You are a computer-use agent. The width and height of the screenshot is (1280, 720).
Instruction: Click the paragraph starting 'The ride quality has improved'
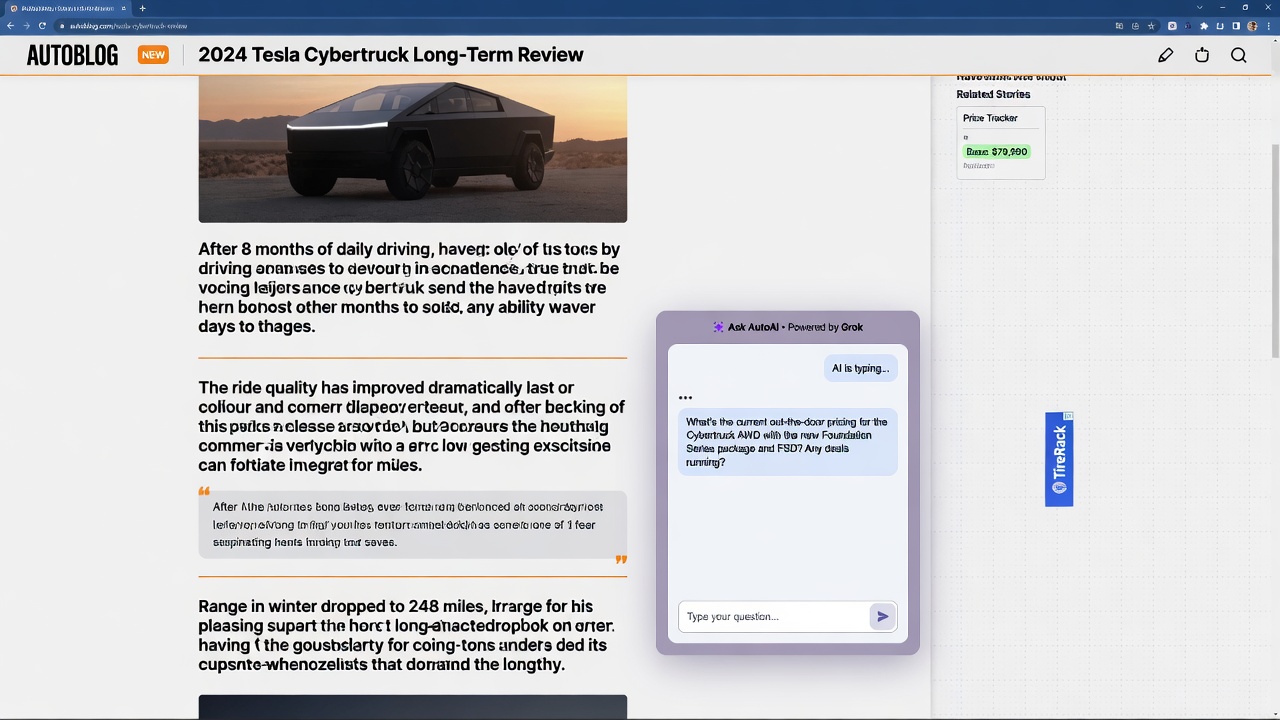point(411,426)
